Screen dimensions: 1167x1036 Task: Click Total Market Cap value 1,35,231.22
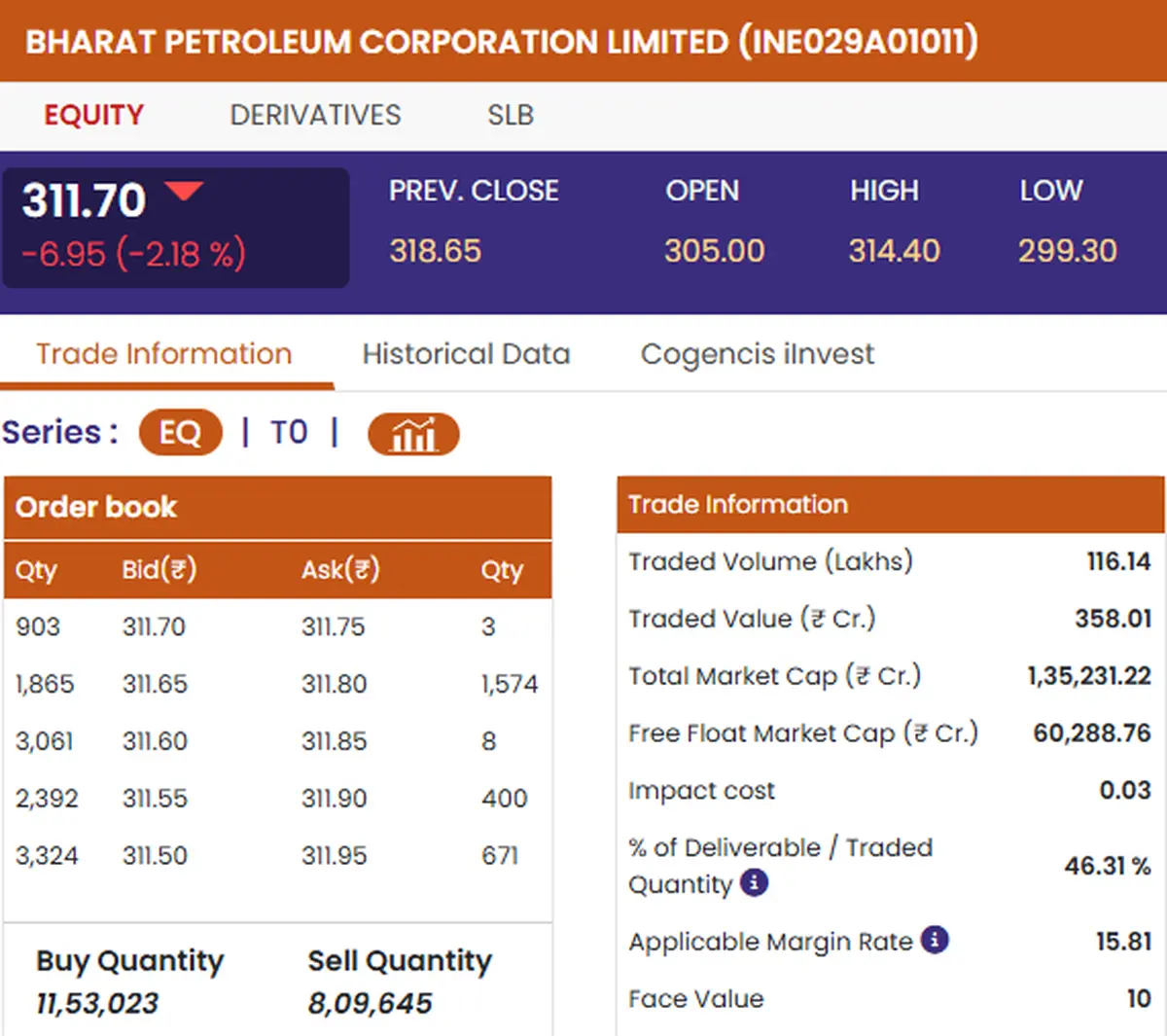1089,676
